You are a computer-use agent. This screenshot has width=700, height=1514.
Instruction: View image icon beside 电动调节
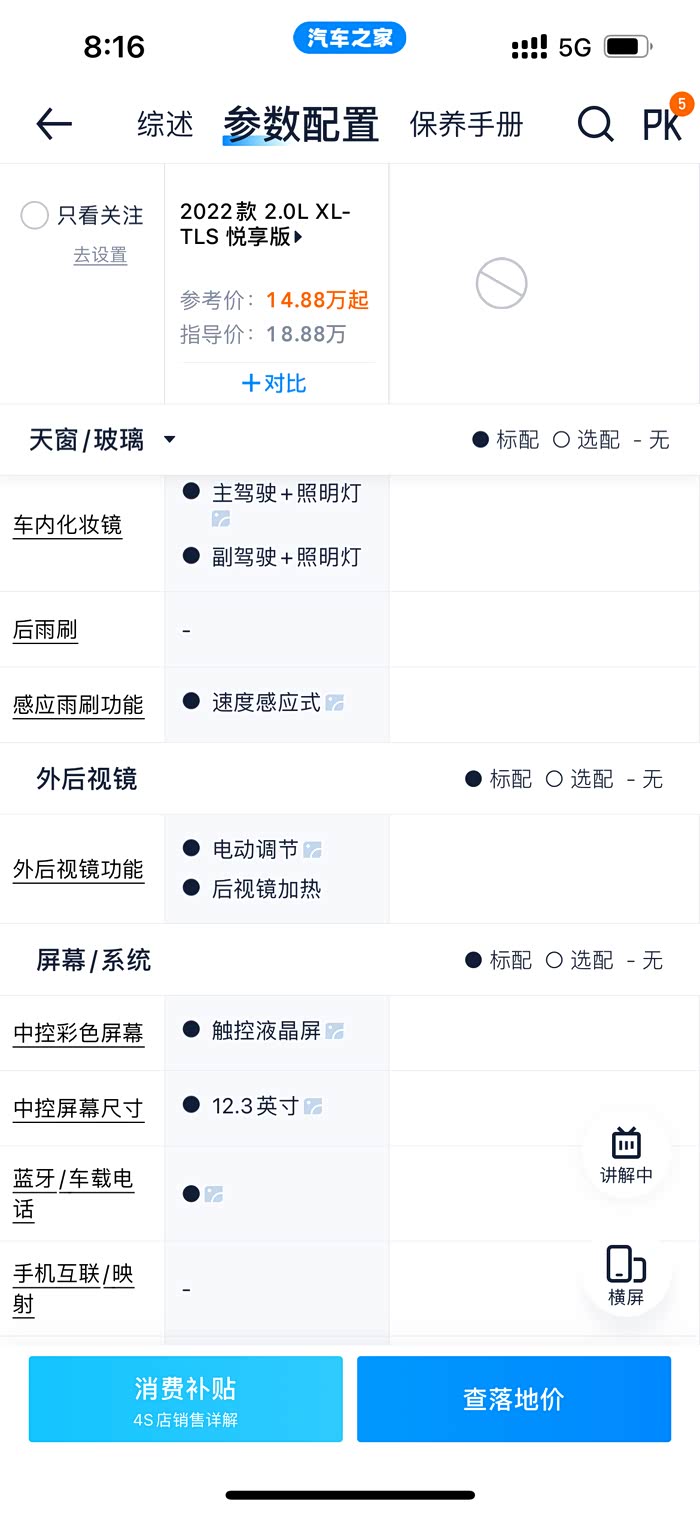click(x=313, y=850)
